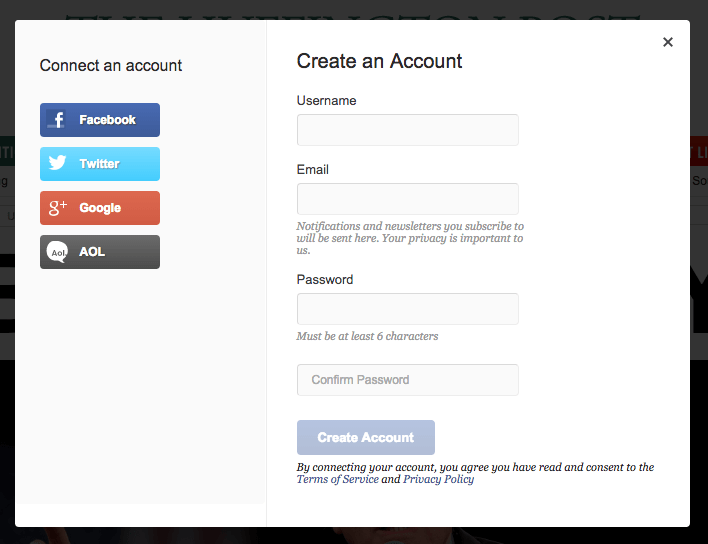Focus the Username input field
The image size is (708, 544).
coord(407,130)
